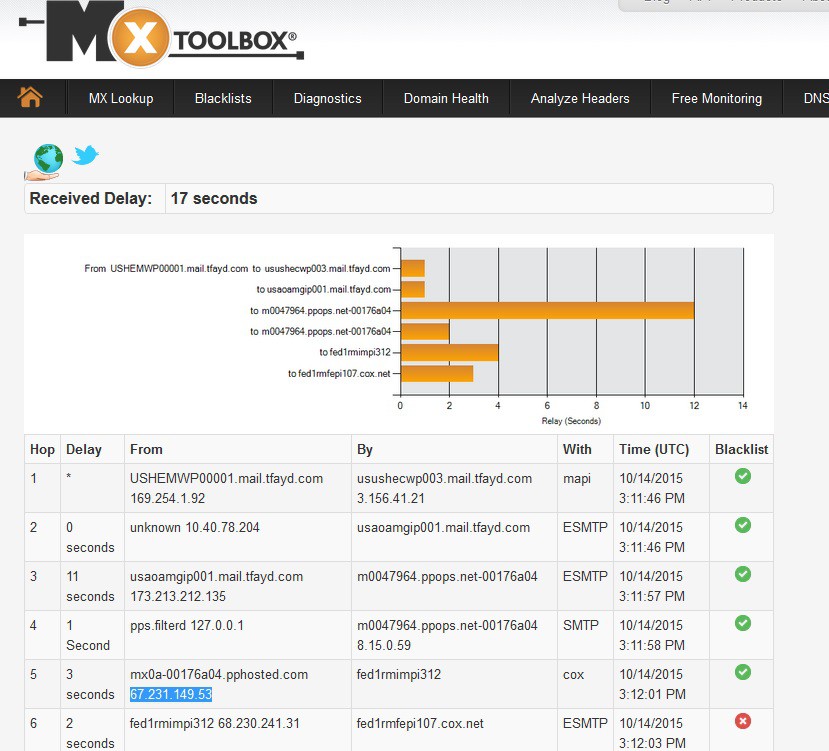This screenshot has width=829, height=751.
Task: Click red blacklist X for hop 6
Action: [742, 721]
